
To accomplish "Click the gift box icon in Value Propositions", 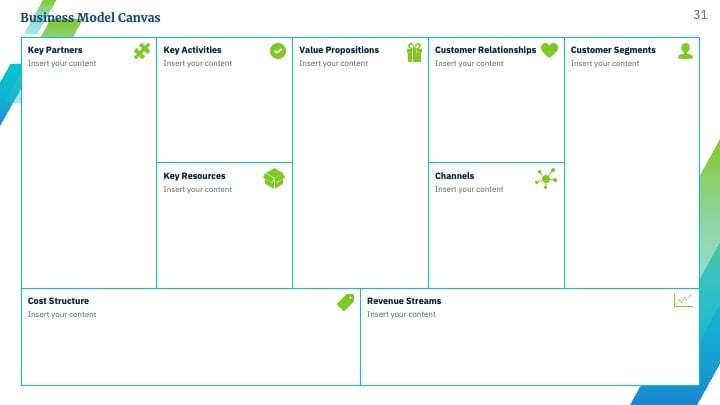I will pyautogui.click(x=414, y=52).
